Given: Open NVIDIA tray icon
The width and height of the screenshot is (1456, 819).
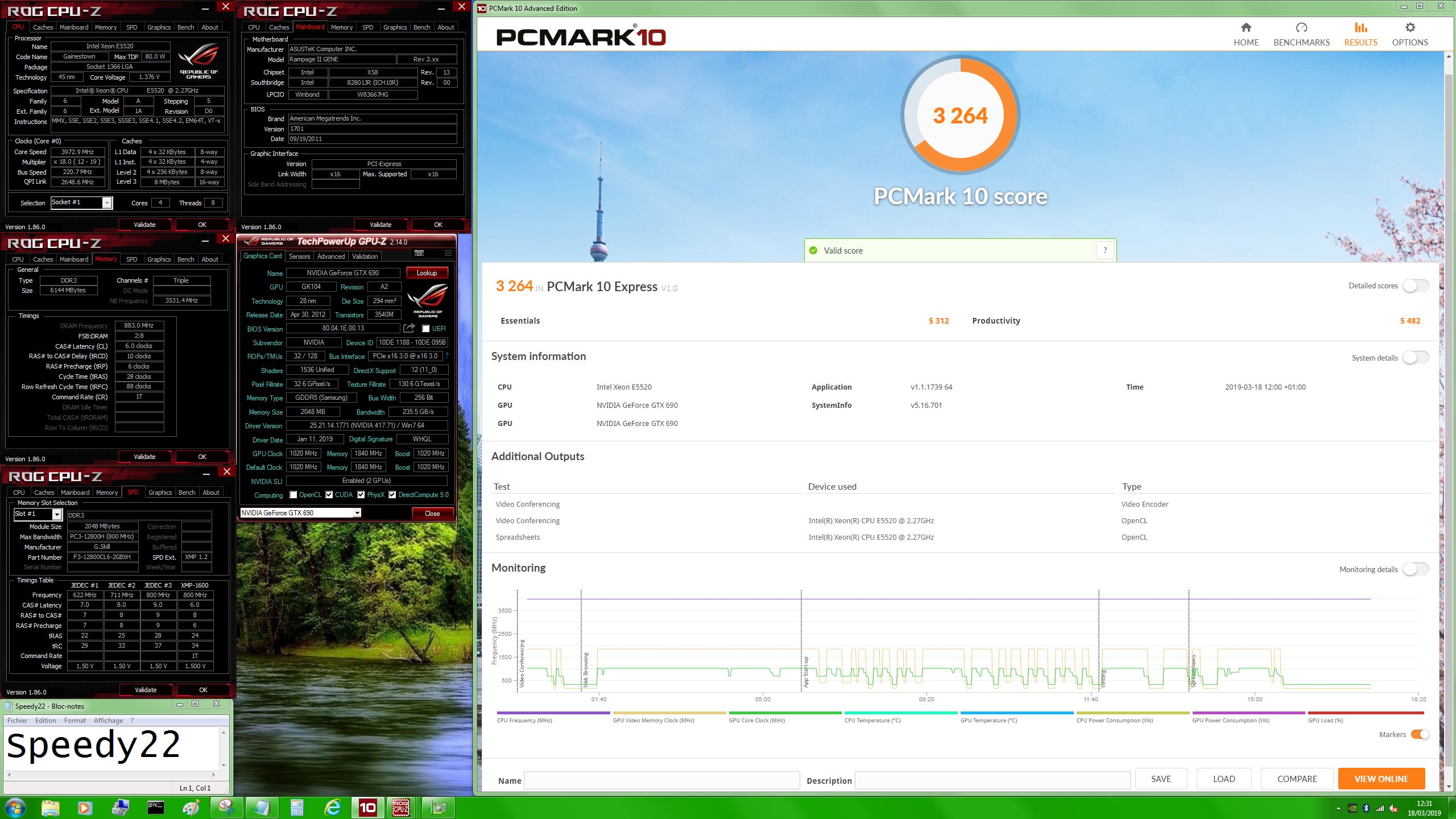Looking at the screenshot, I should [x=1353, y=808].
